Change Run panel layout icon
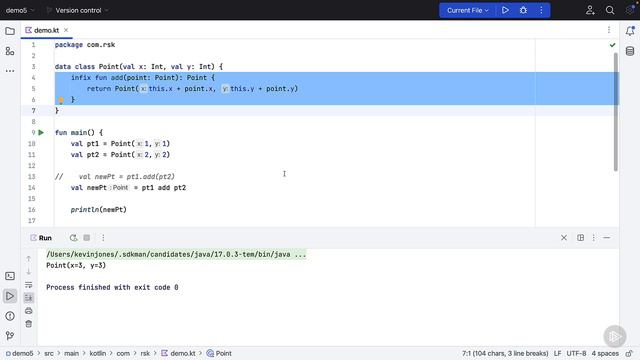Image resolution: width=640 pixels, height=360 pixels. 580,238
